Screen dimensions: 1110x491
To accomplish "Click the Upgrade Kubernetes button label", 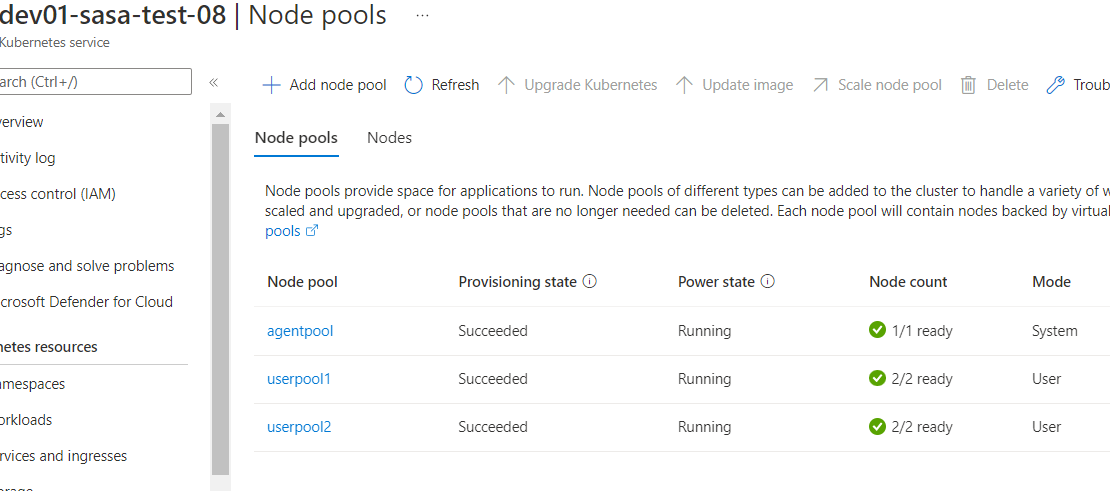I will pyautogui.click(x=590, y=86).
